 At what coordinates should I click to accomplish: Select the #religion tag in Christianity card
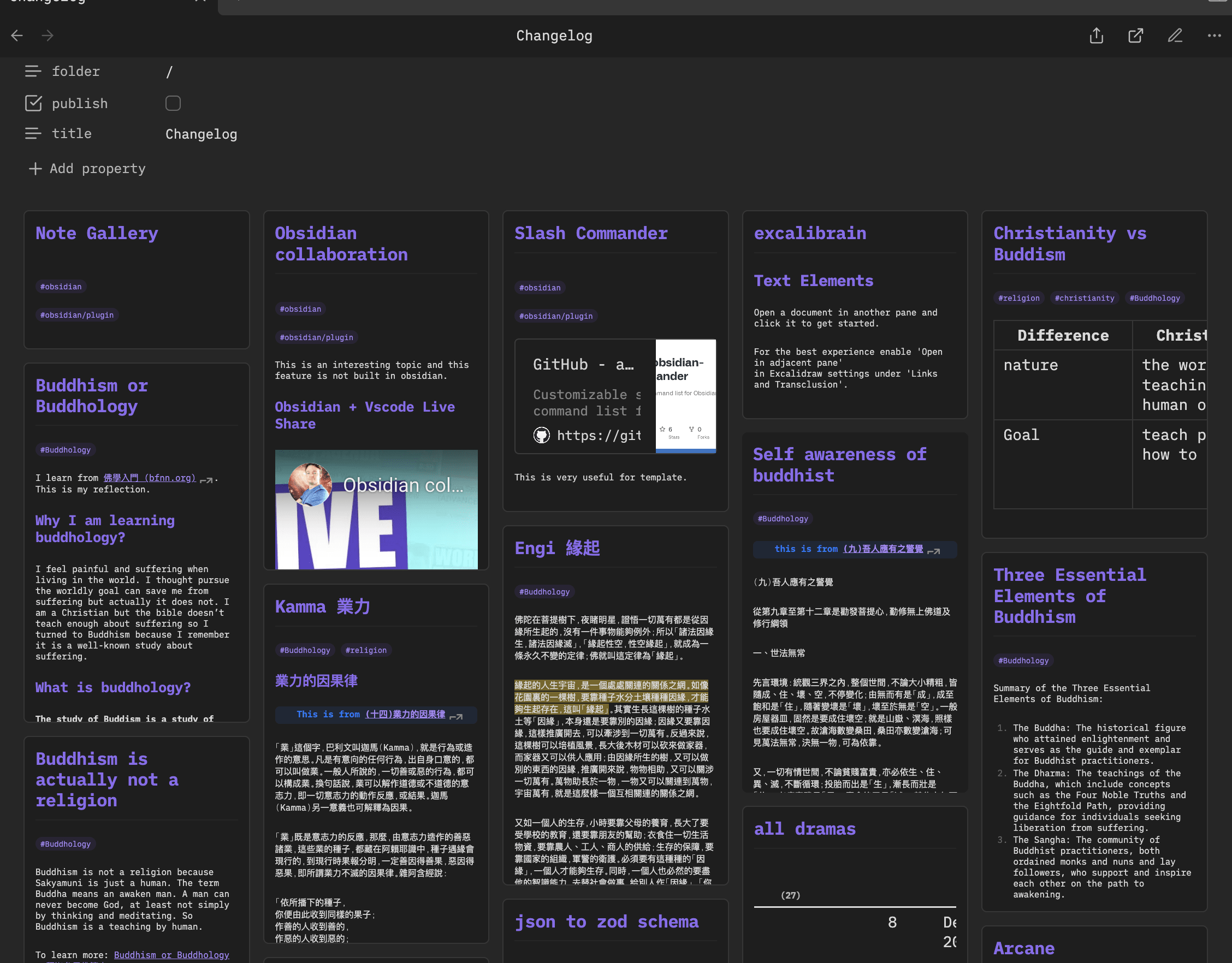[1019, 298]
